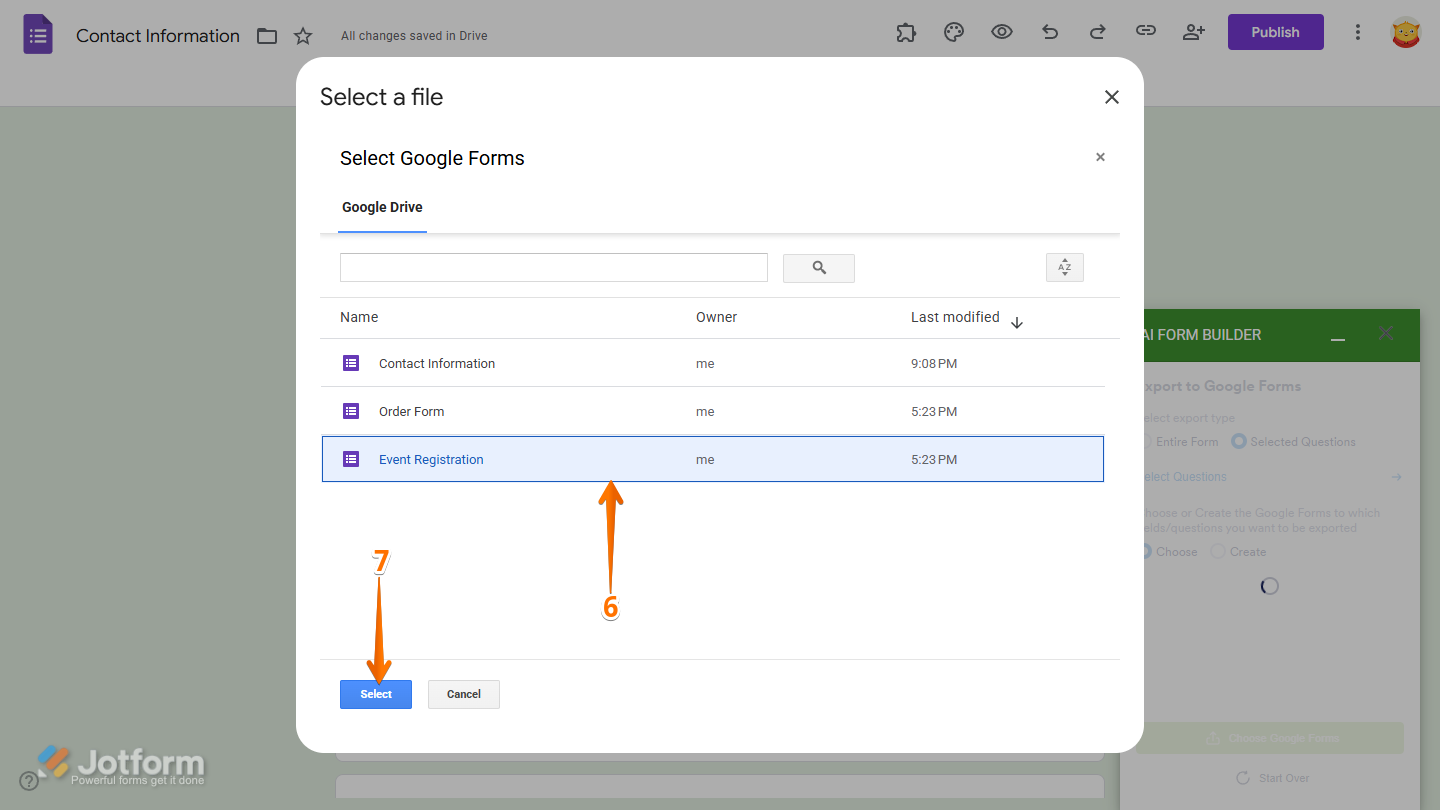Click the folder icon to move the form
Viewport: 1440px width, 810px height.
(266, 35)
